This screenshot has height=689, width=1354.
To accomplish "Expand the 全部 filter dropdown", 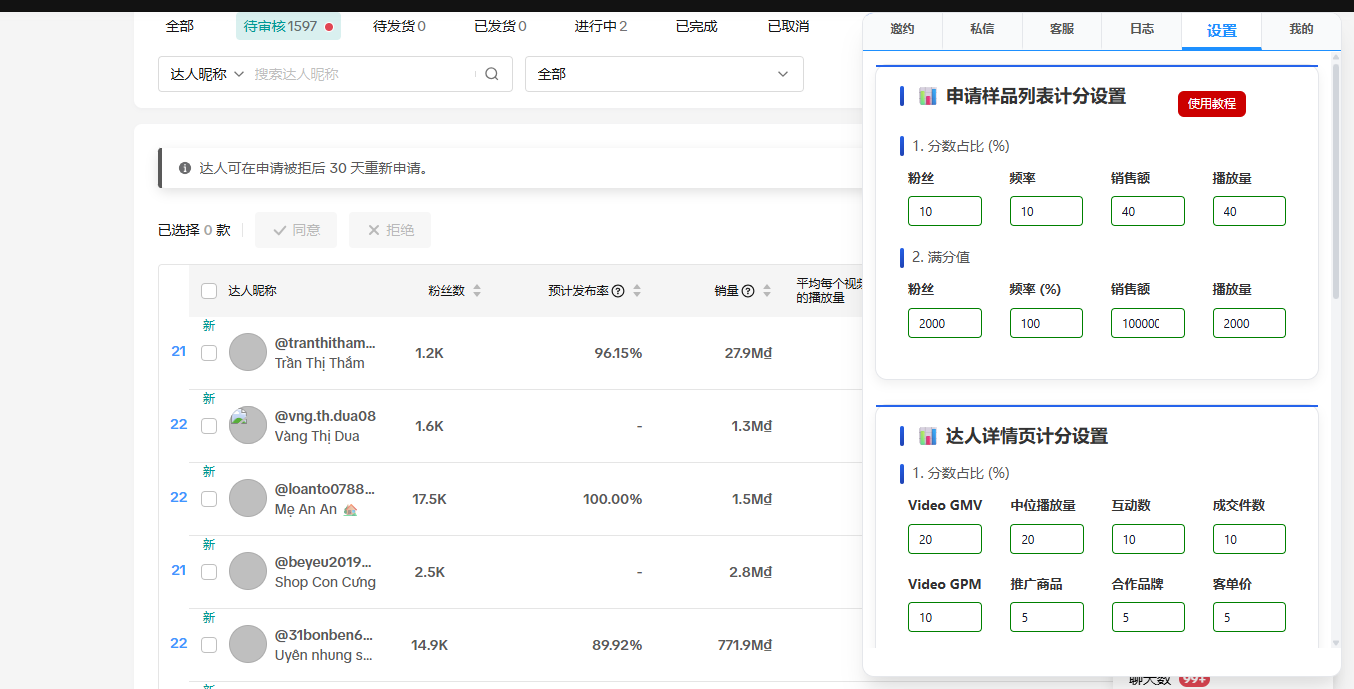I will [663, 74].
